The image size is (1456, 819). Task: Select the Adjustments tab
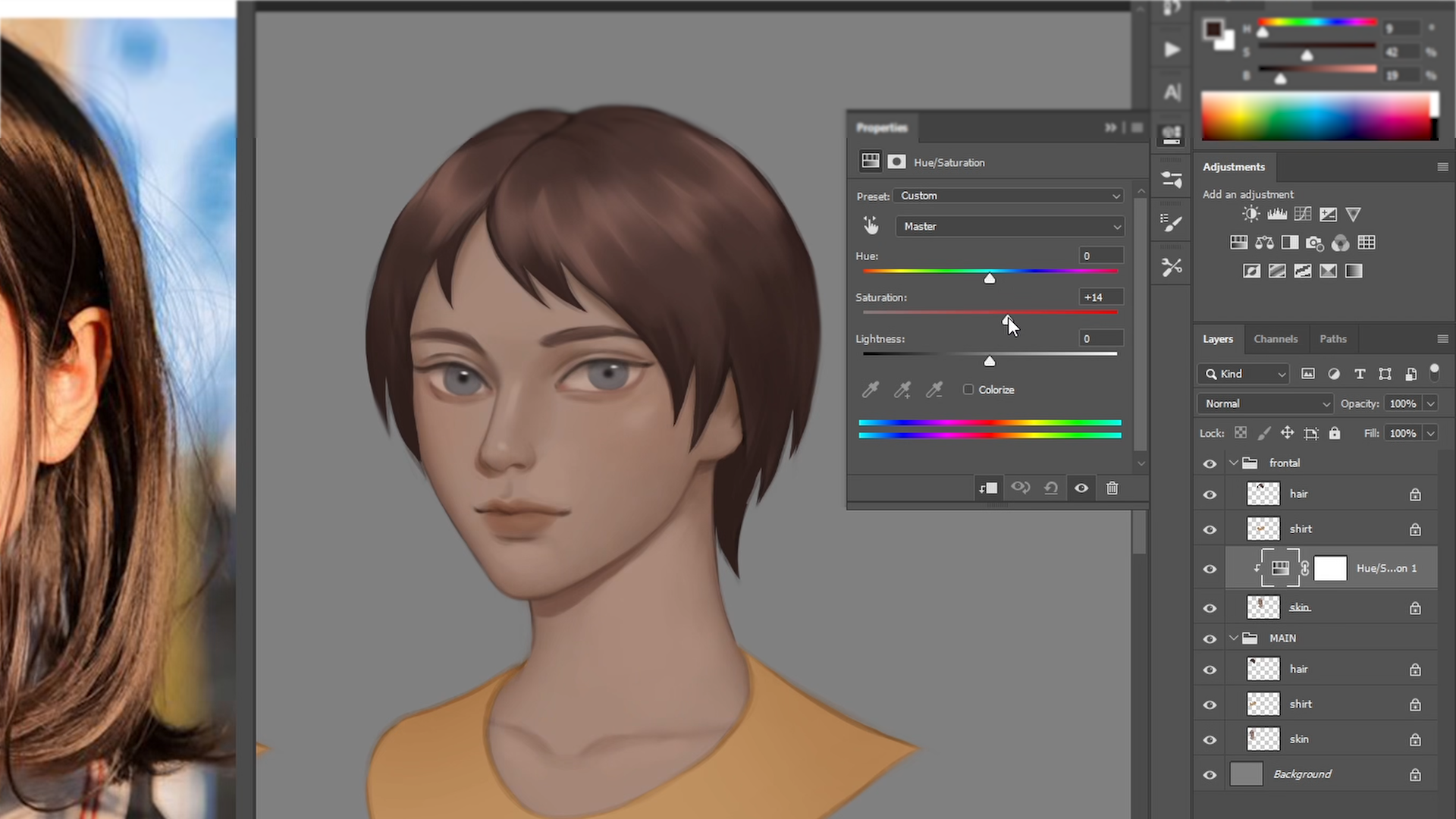[1234, 167]
